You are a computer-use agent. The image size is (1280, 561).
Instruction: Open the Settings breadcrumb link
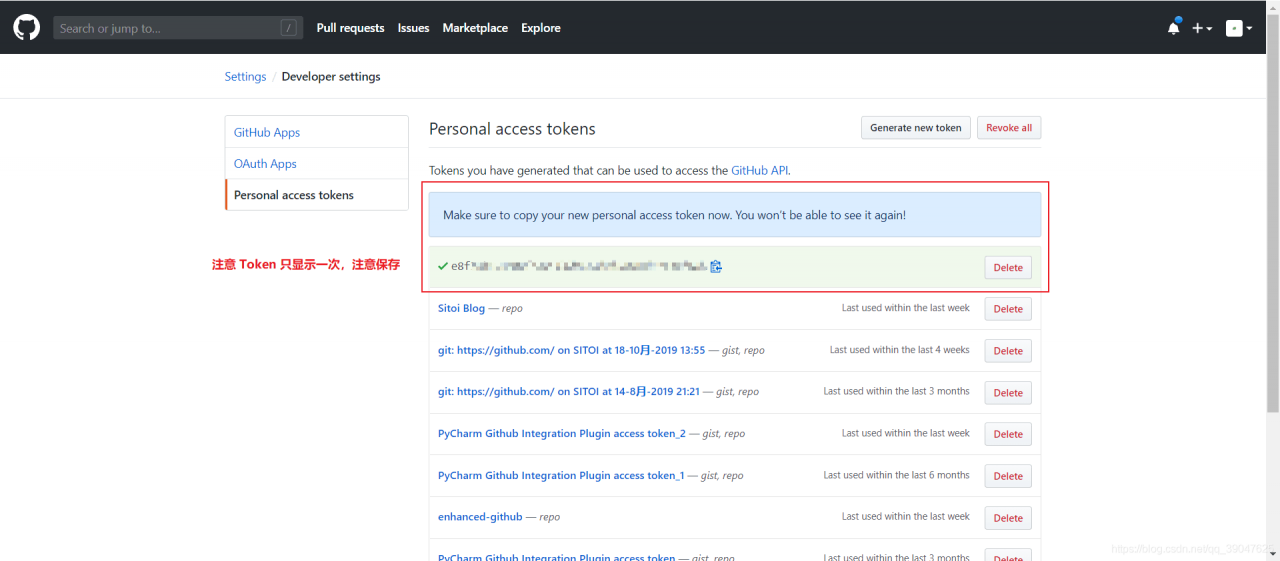click(x=245, y=76)
